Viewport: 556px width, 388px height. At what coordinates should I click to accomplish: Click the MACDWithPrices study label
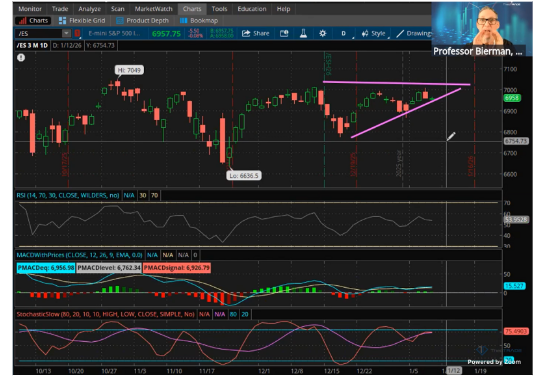[79, 255]
